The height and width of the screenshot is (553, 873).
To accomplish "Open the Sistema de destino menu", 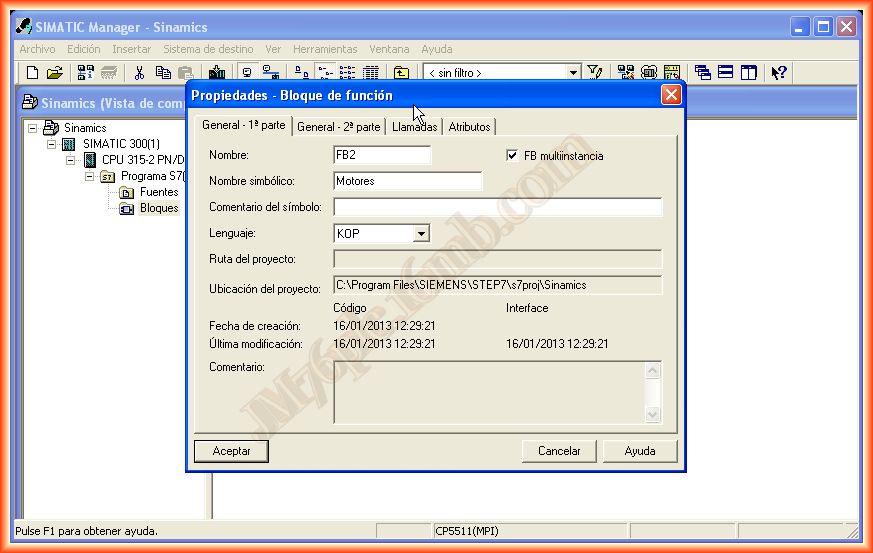I will click(208, 49).
